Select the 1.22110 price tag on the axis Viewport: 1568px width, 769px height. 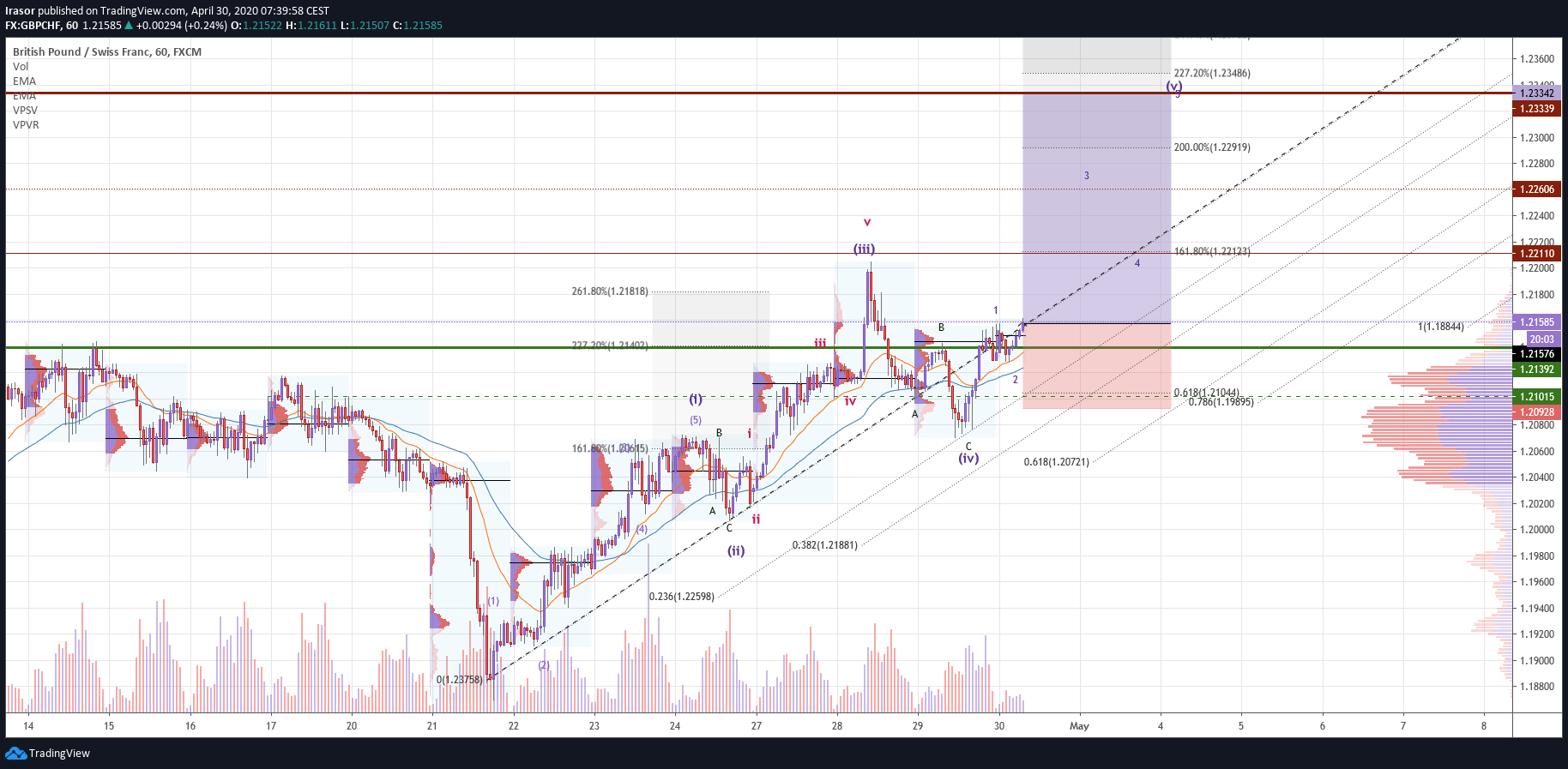point(1536,254)
